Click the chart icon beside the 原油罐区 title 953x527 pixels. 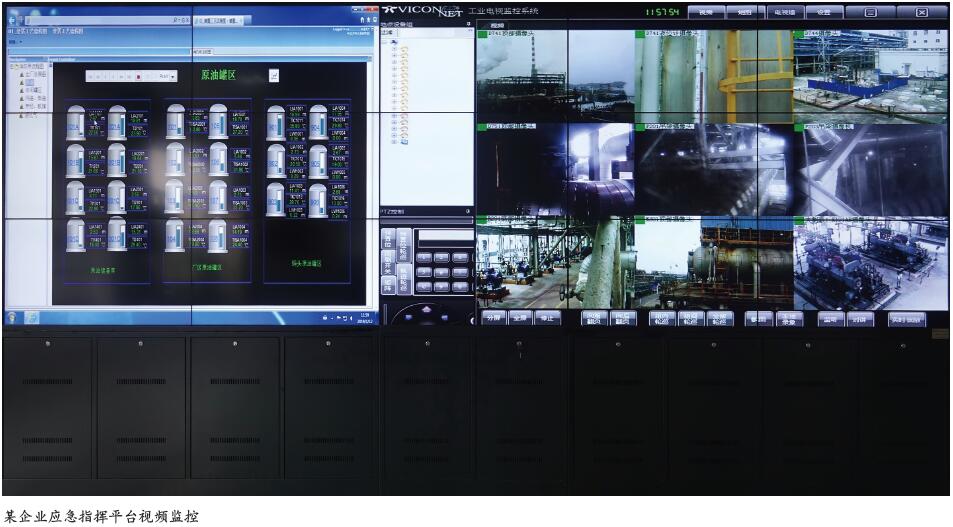tap(273, 75)
